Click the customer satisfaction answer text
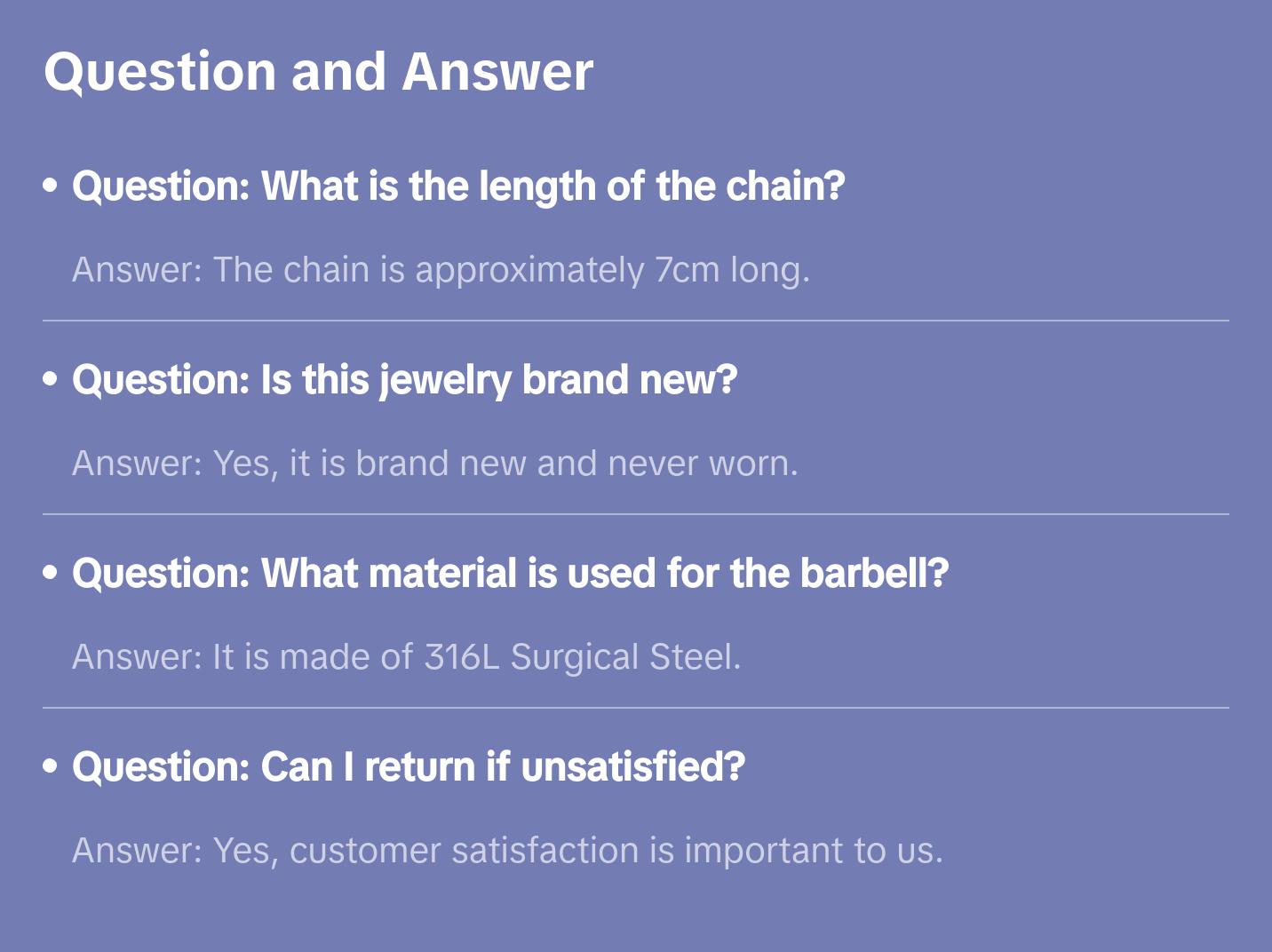This screenshot has width=1272, height=952. [507, 851]
